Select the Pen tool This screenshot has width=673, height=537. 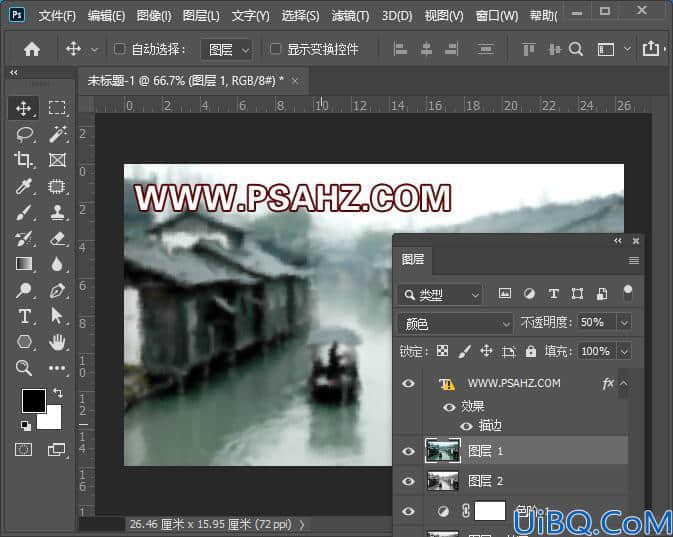tap(57, 291)
